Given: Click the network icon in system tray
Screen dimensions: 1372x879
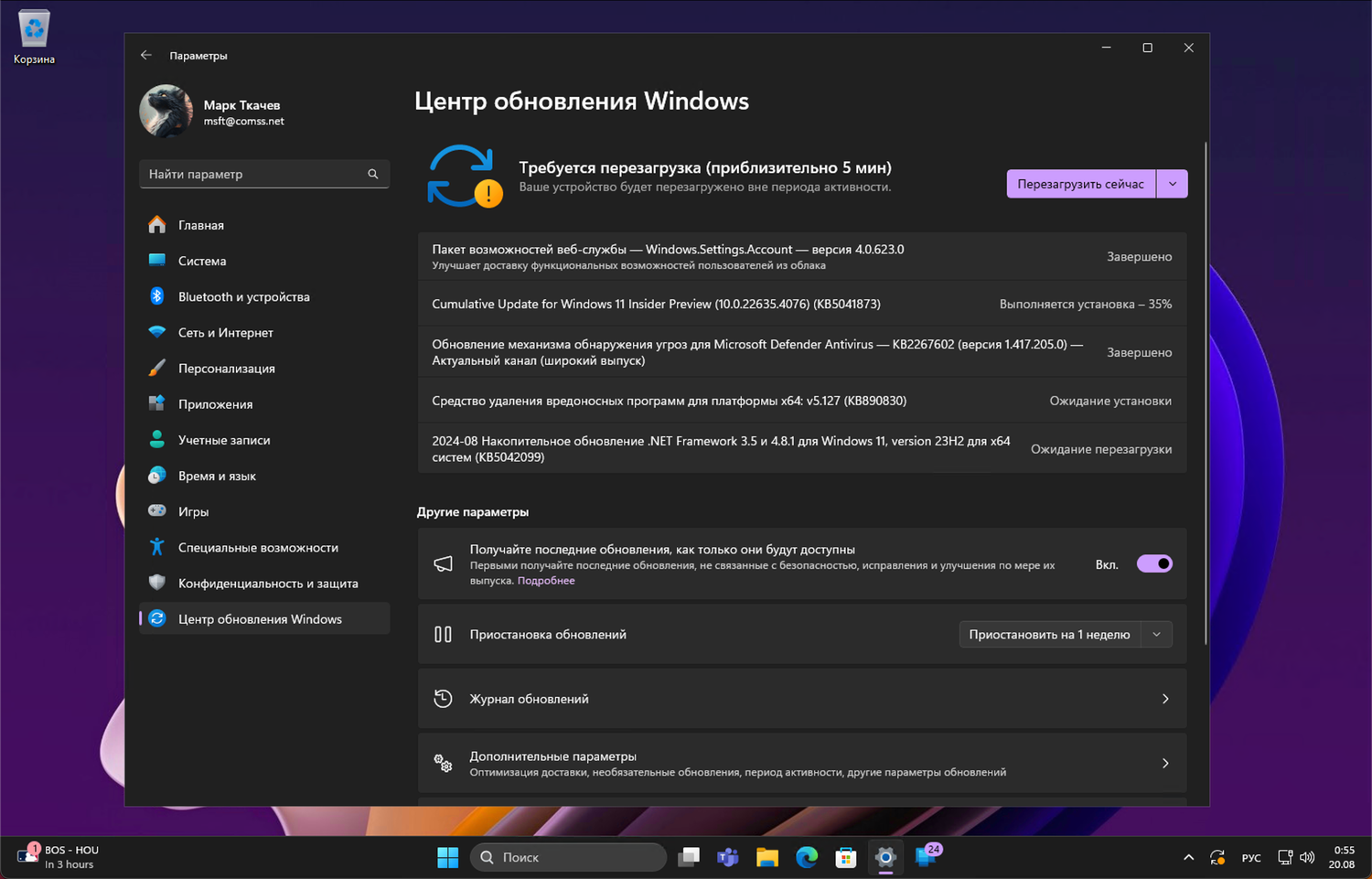Looking at the screenshot, I should click(1285, 857).
